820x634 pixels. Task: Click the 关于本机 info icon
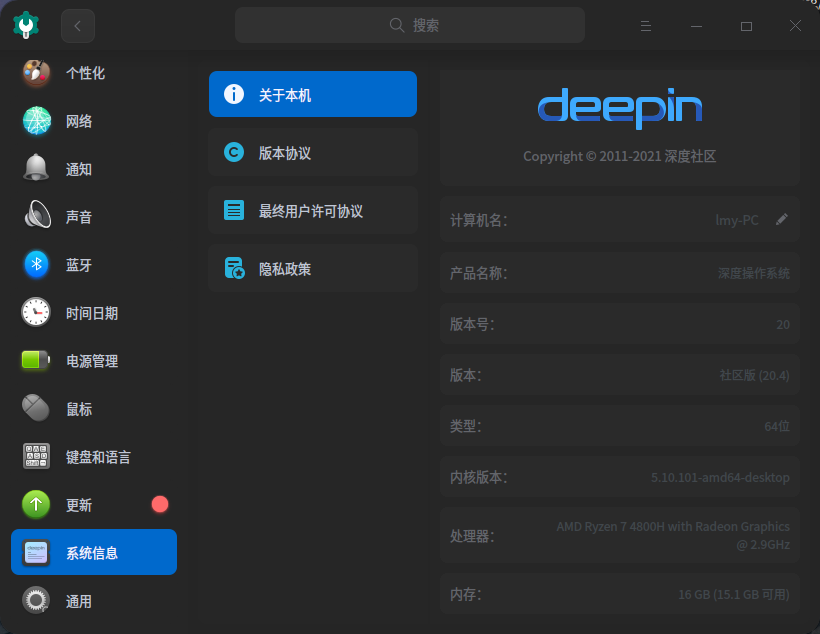point(234,94)
